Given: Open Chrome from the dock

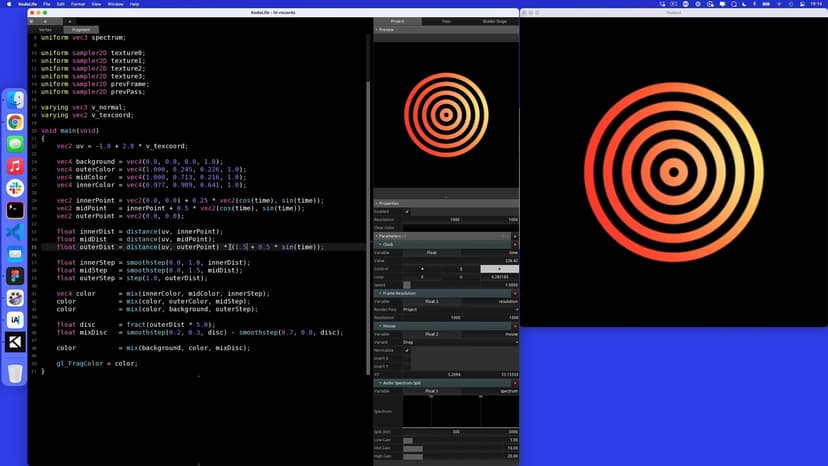Looking at the screenshot, I should (15, 122).
